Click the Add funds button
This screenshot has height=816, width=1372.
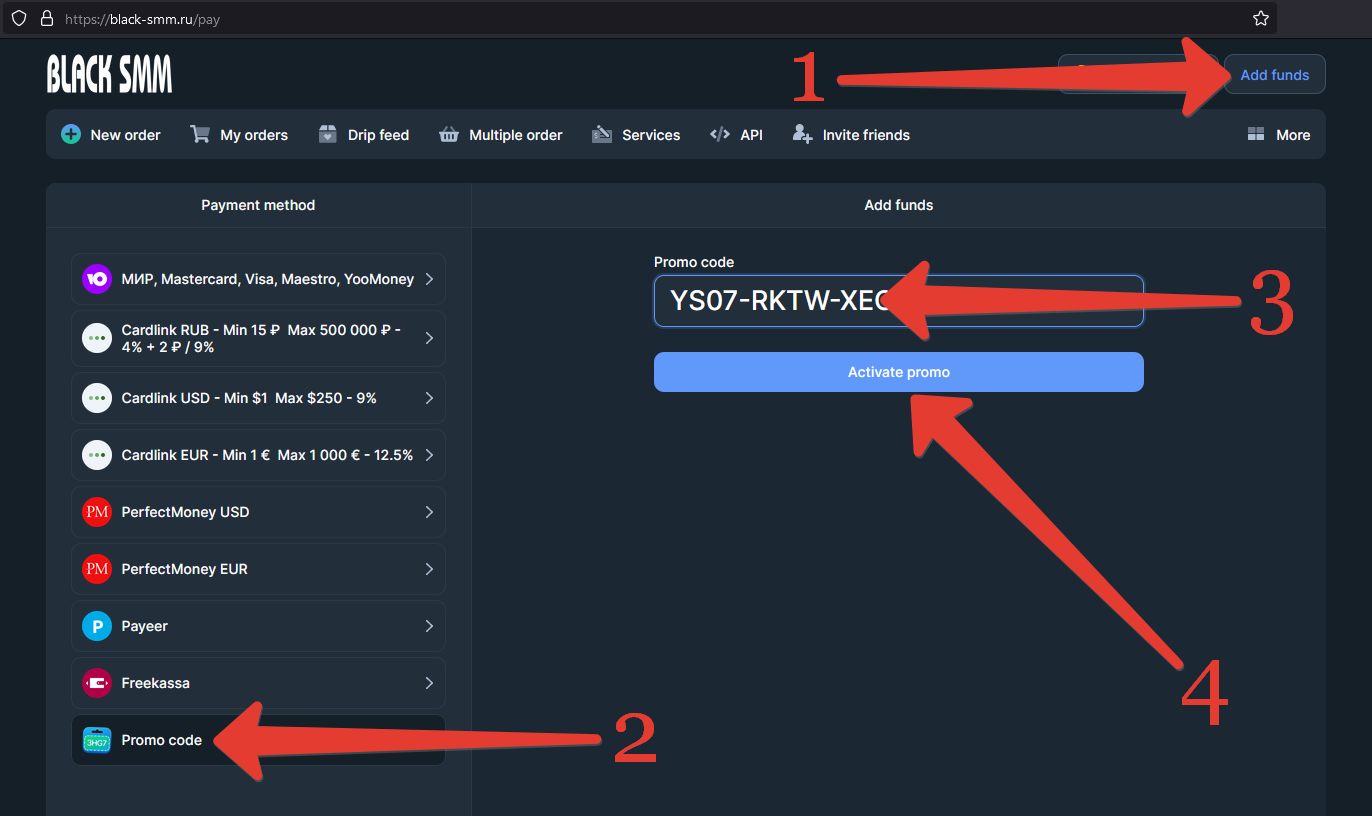click(x=1274, y=75)
